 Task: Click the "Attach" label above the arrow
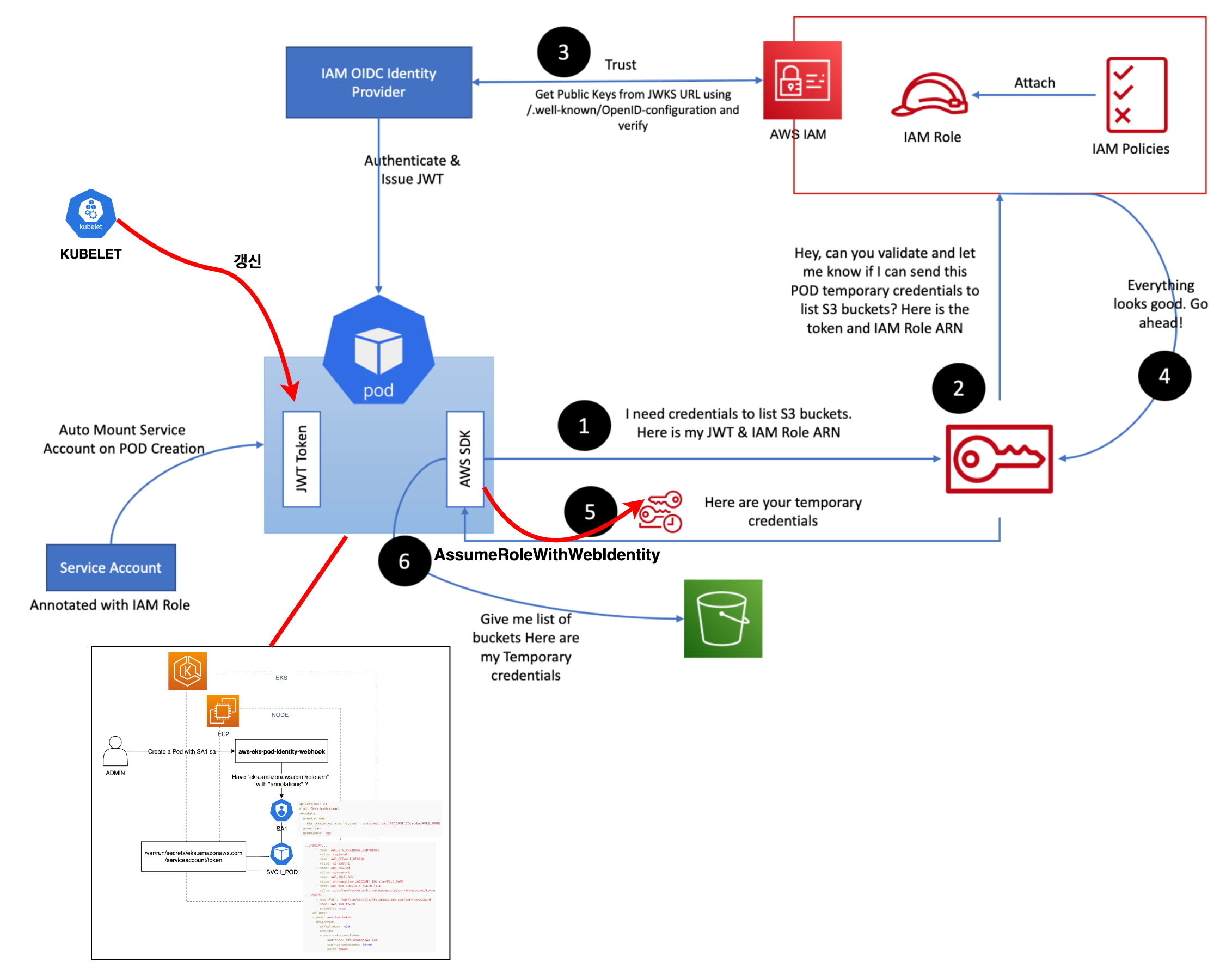coord(1034,82)
